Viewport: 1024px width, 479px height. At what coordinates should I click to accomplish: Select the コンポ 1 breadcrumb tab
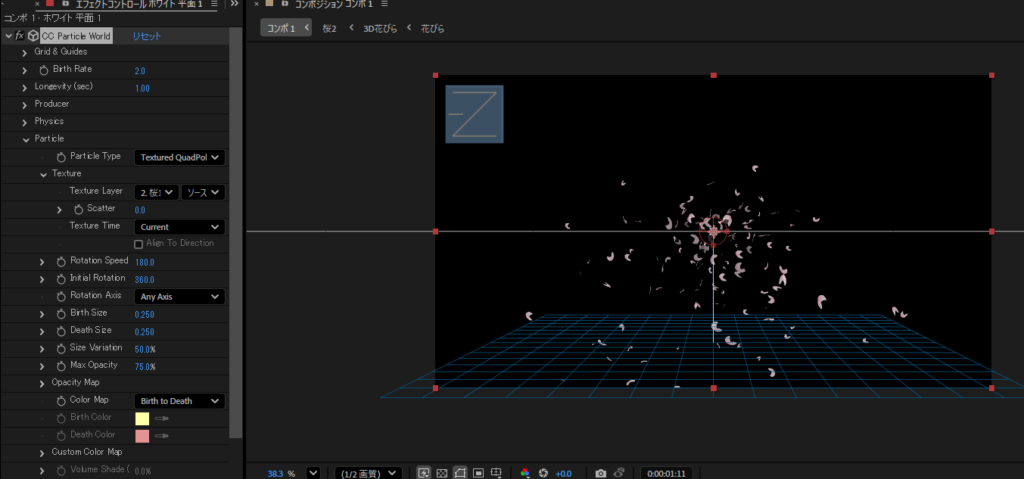(x=280, y=28)
